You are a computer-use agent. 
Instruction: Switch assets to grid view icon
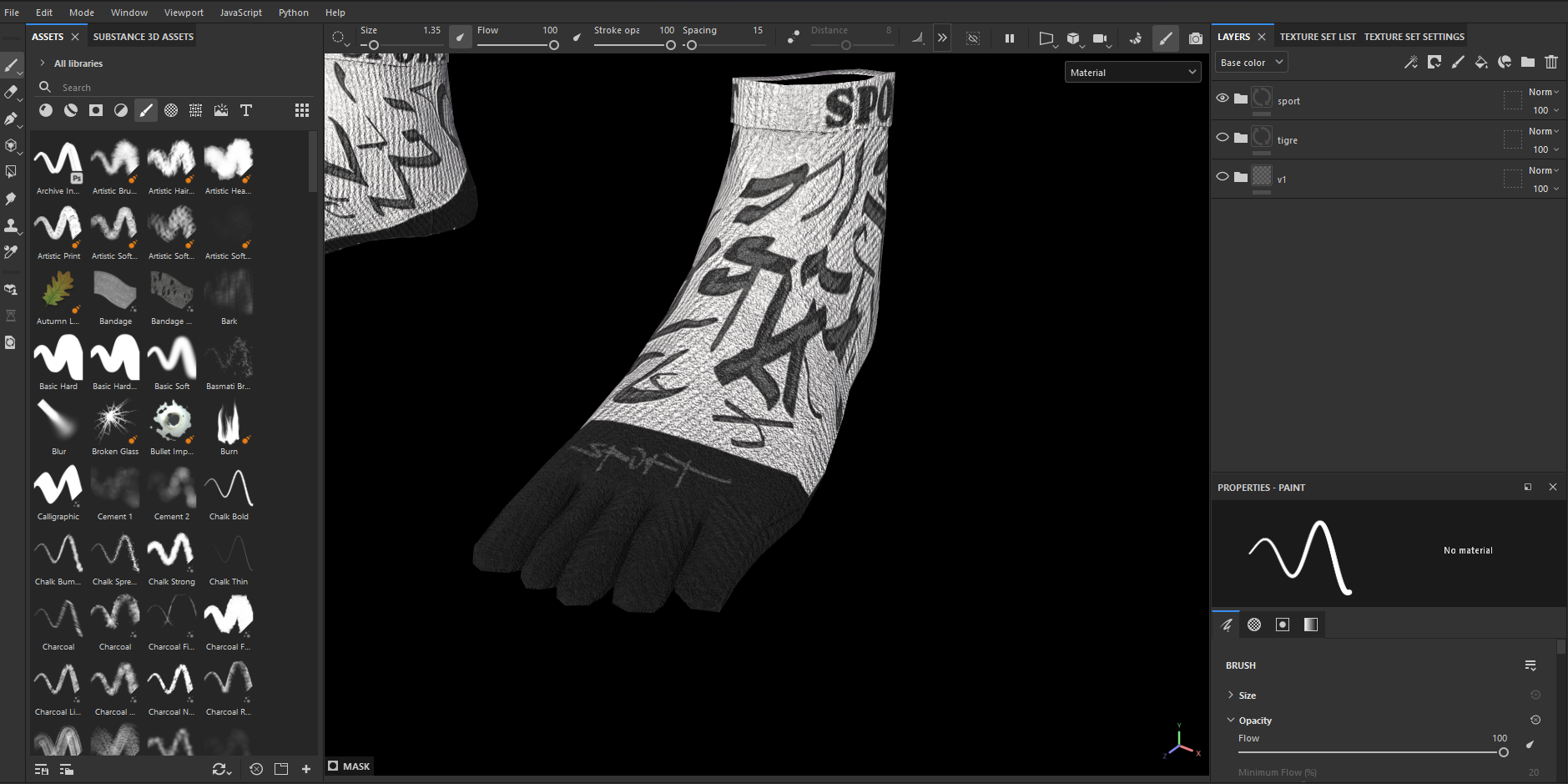302,110
